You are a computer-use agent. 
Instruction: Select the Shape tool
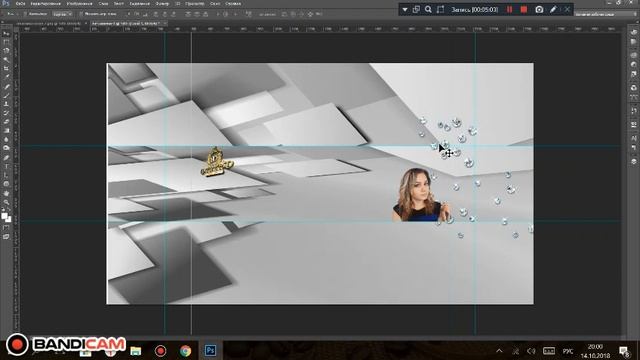pyautogui.click(x=6, y=184)
